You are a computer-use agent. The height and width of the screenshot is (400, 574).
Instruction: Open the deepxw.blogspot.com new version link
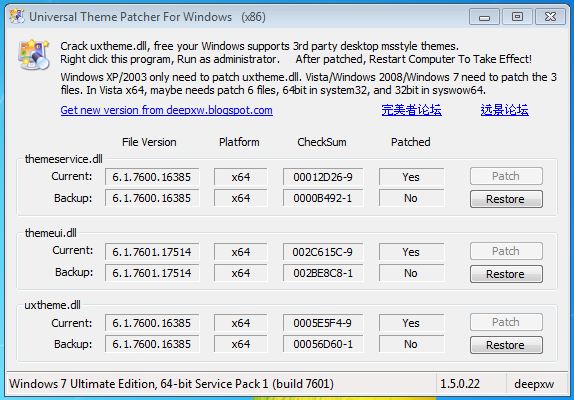[167, 110]
